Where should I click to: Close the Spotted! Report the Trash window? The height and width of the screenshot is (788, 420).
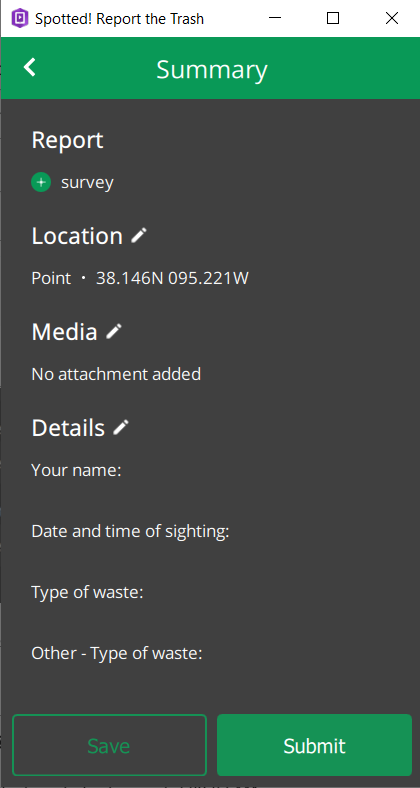tap(392, 19)
